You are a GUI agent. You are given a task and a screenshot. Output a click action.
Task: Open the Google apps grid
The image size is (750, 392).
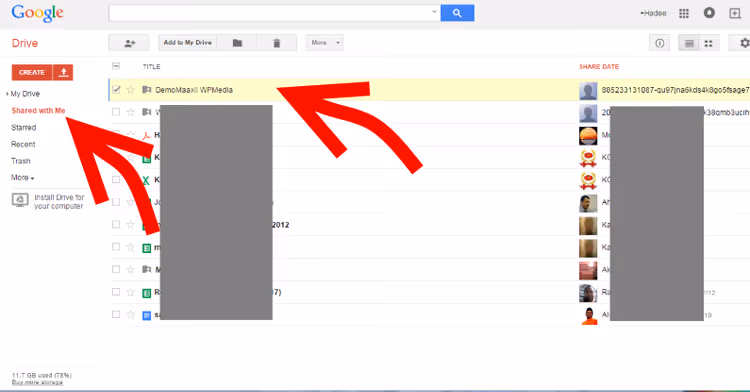[x=684, y=13]
